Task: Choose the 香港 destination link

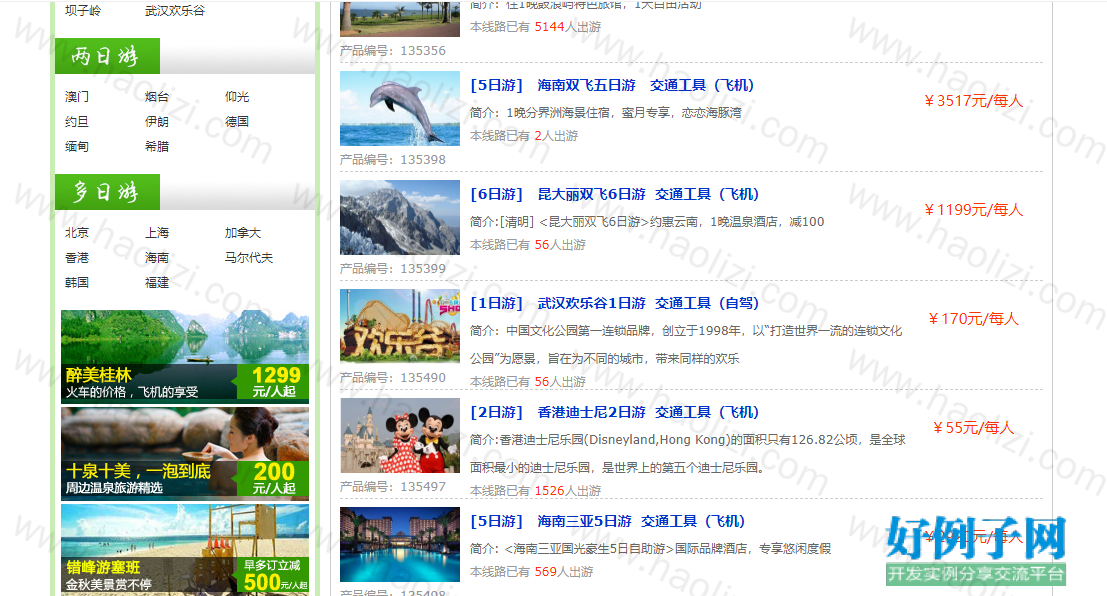Action: click(x=77, y=258)
